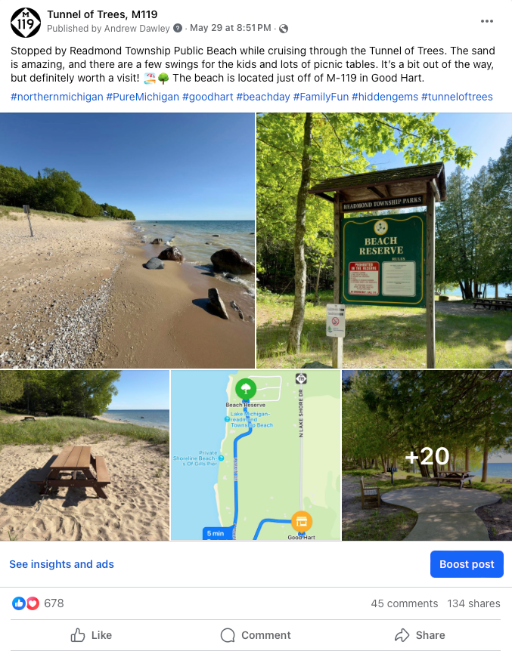Open the +20 more photos thumbnail

pyautogui.click(x=427, y=455)
